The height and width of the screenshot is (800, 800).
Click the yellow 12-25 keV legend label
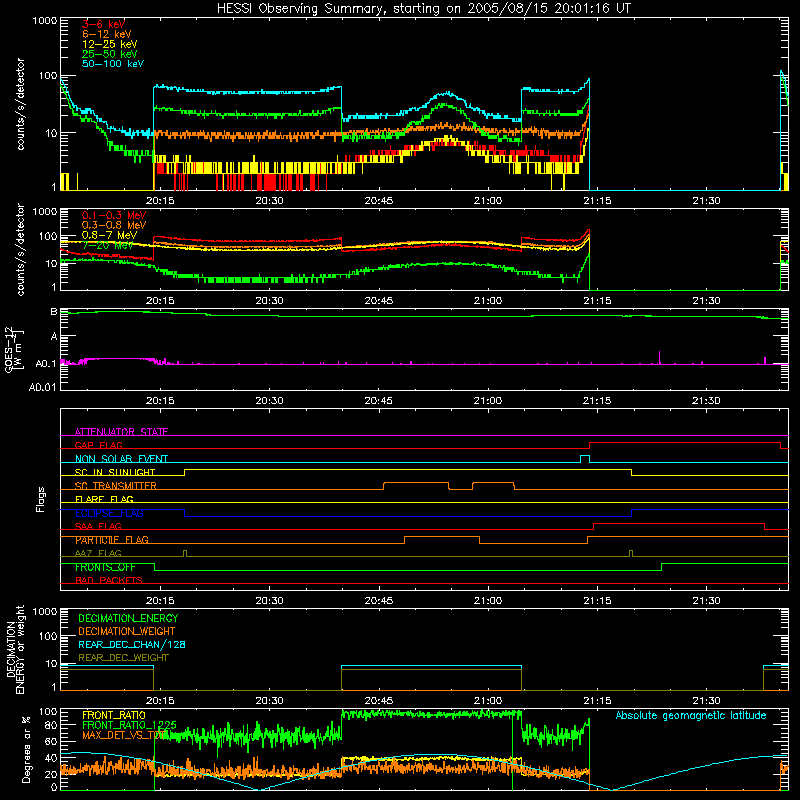pyautogui.click(x=110, y=44)
